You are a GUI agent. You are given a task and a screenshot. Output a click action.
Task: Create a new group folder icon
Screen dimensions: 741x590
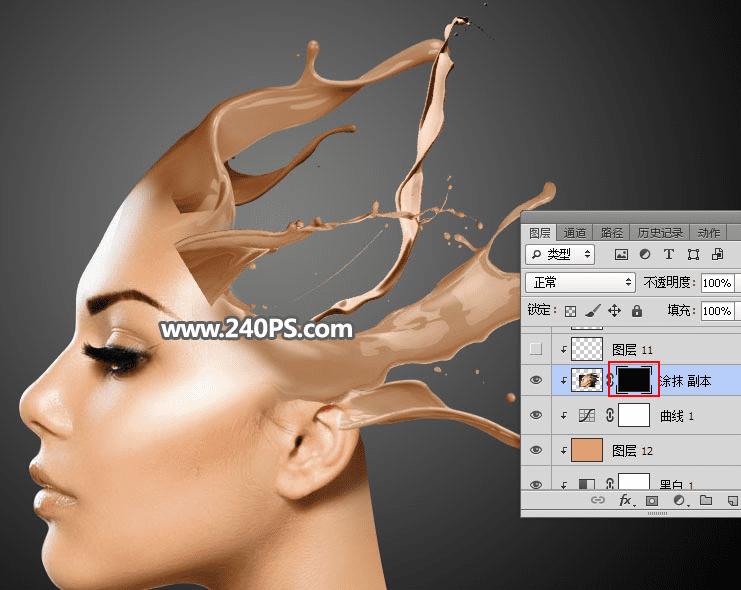706,500
